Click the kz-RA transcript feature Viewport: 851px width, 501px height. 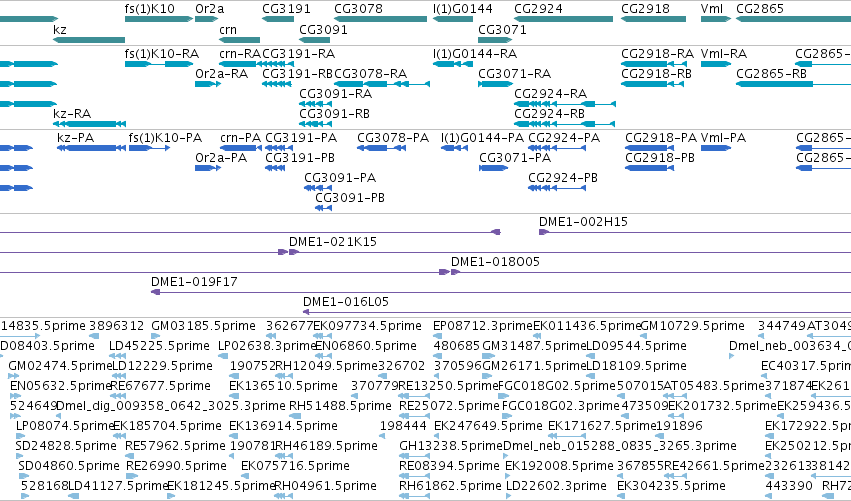coord(90,124)
